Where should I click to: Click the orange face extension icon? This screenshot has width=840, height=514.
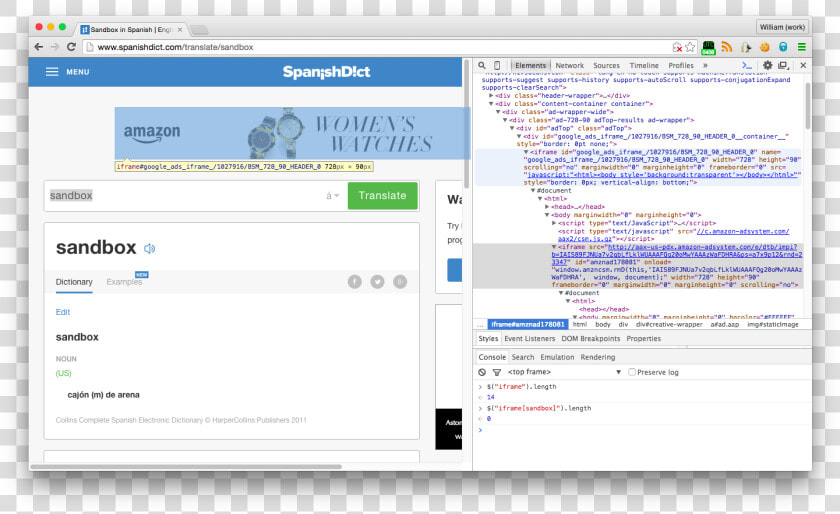pyautogui.click(x=764, y=47)
